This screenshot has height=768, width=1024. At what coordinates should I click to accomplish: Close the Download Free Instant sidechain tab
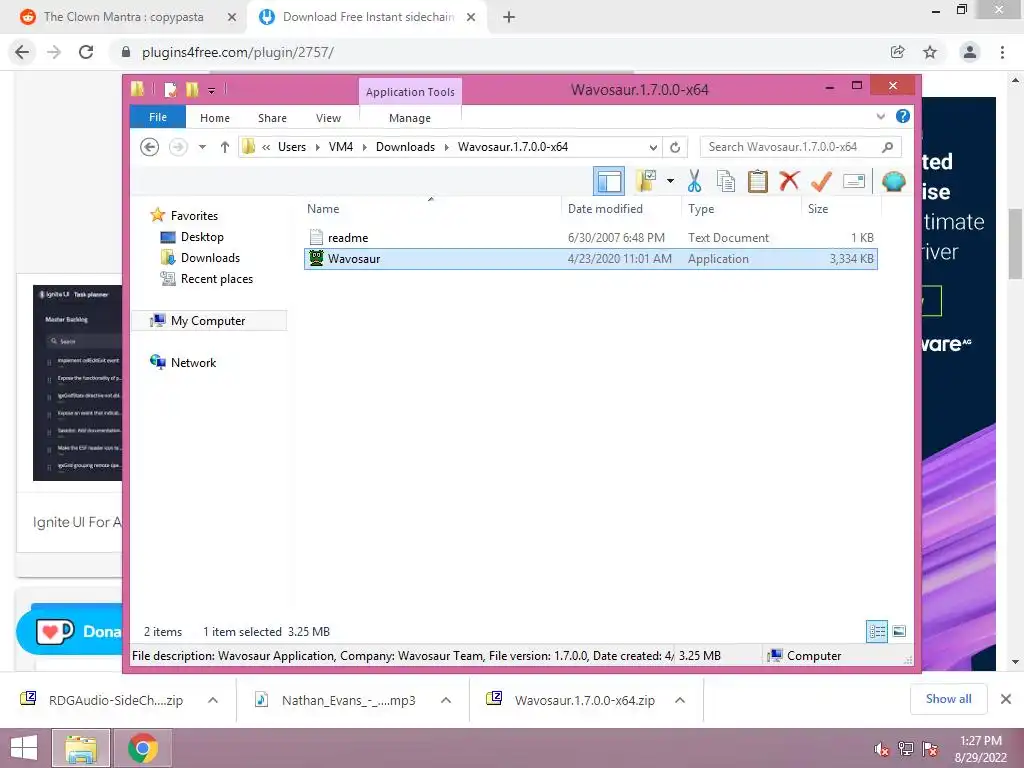pyautogui.click(x=471, y=17)
